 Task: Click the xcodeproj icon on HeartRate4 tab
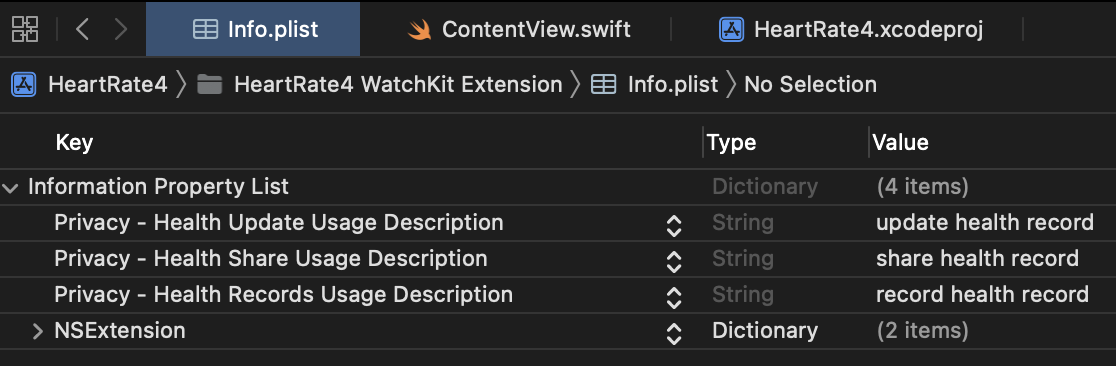pos(731,29)
